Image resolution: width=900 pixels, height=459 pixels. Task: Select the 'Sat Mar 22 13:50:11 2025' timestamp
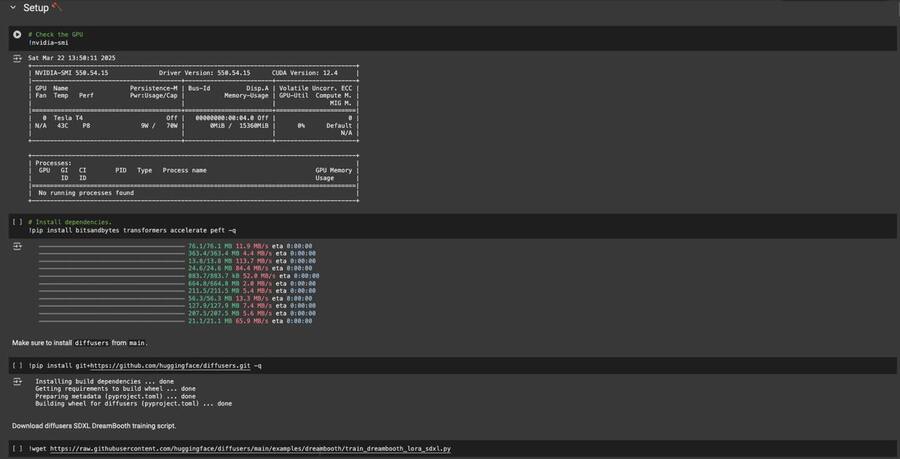72,58
